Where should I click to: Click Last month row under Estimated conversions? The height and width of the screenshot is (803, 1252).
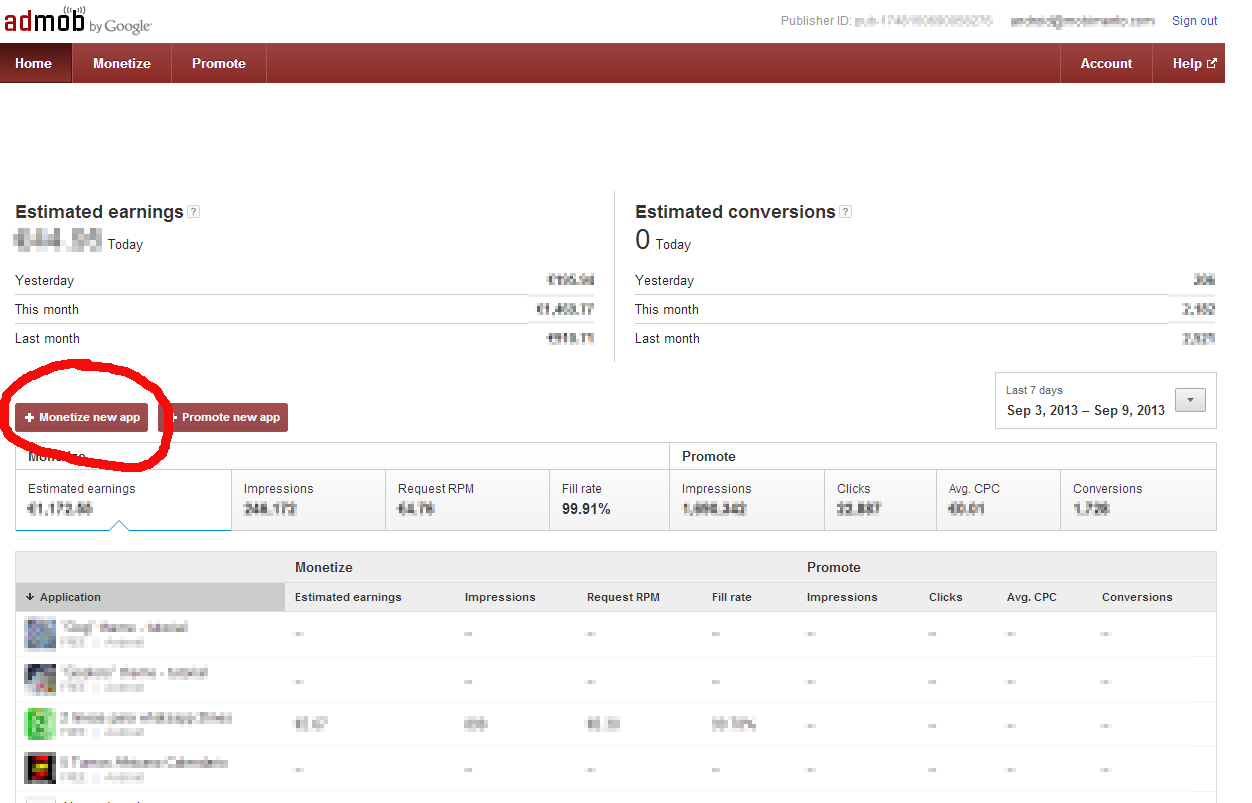click(925, 339)
